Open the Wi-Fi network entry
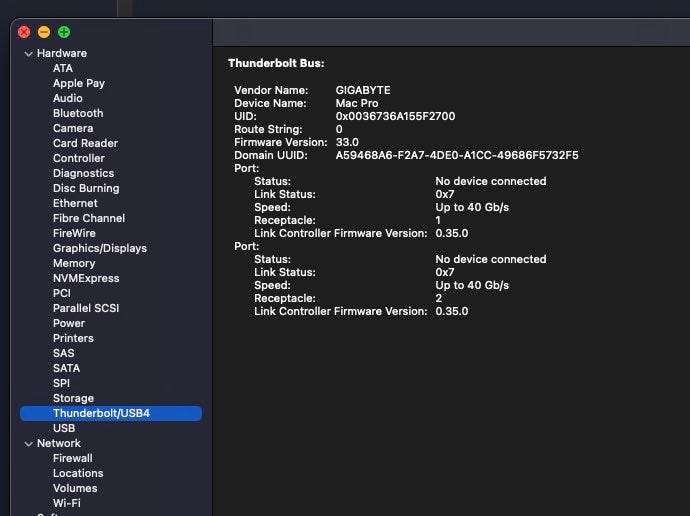The image size is (690, 516). (x=67, y=503)
